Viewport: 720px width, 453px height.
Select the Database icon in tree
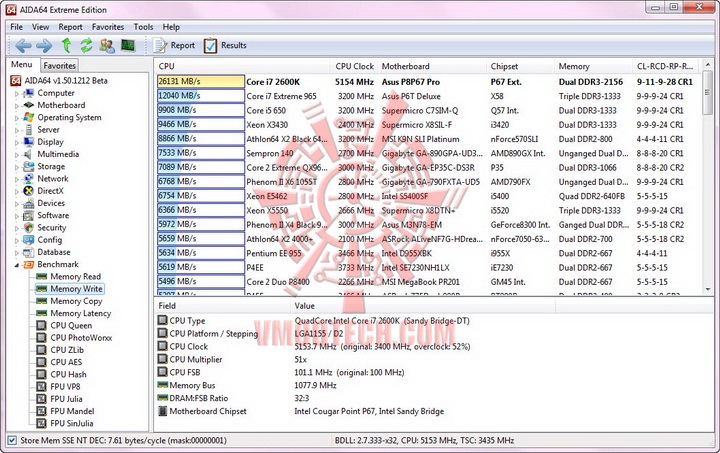(28, 252)
